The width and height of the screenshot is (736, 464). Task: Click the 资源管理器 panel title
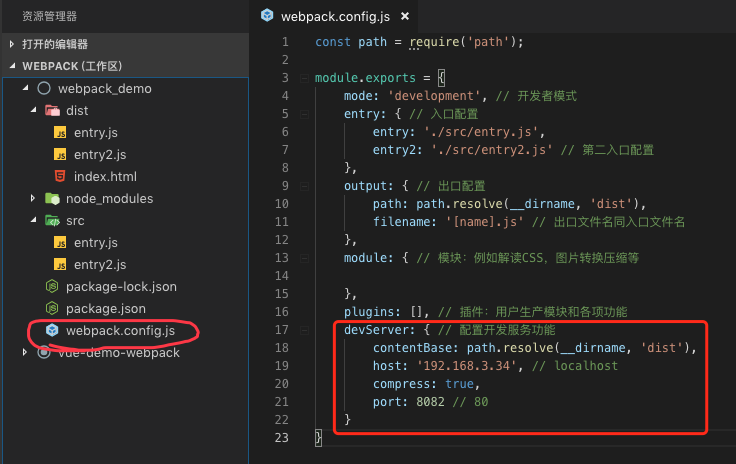(50, 16)
